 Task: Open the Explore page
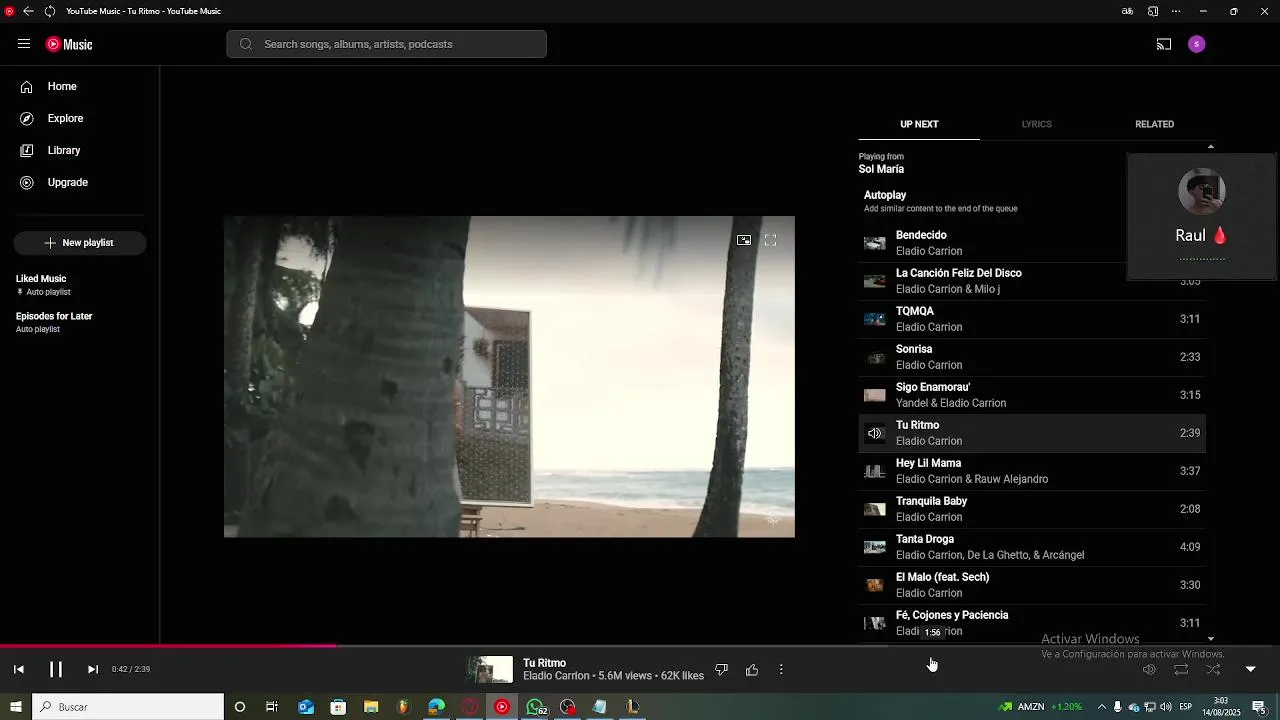coord(80,119)
